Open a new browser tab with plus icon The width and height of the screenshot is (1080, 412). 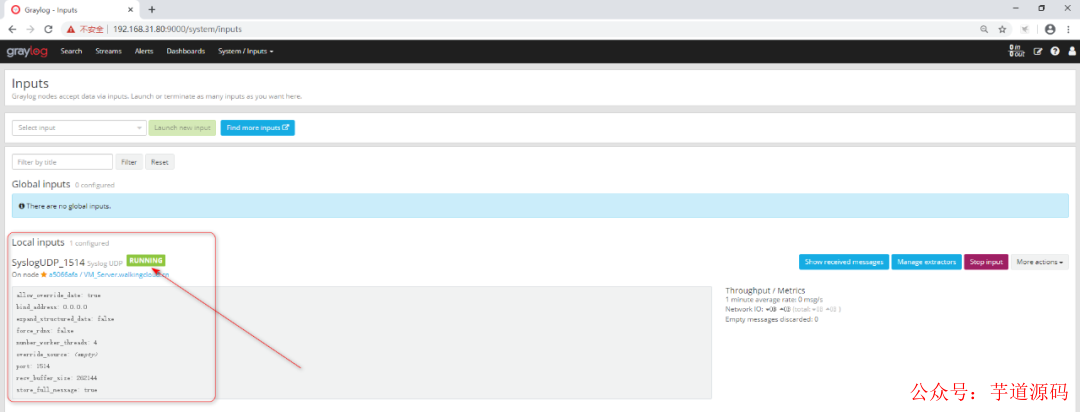[152, 10]
